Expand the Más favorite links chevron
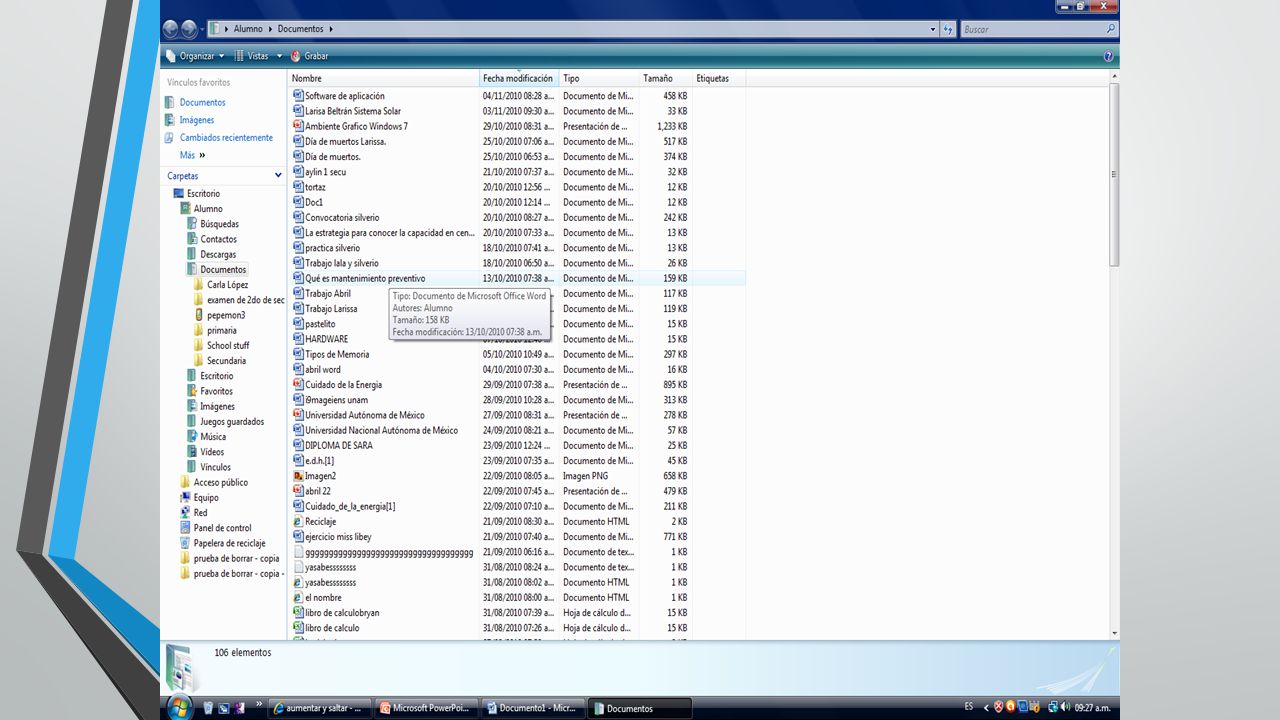 (x=202, y=155)
